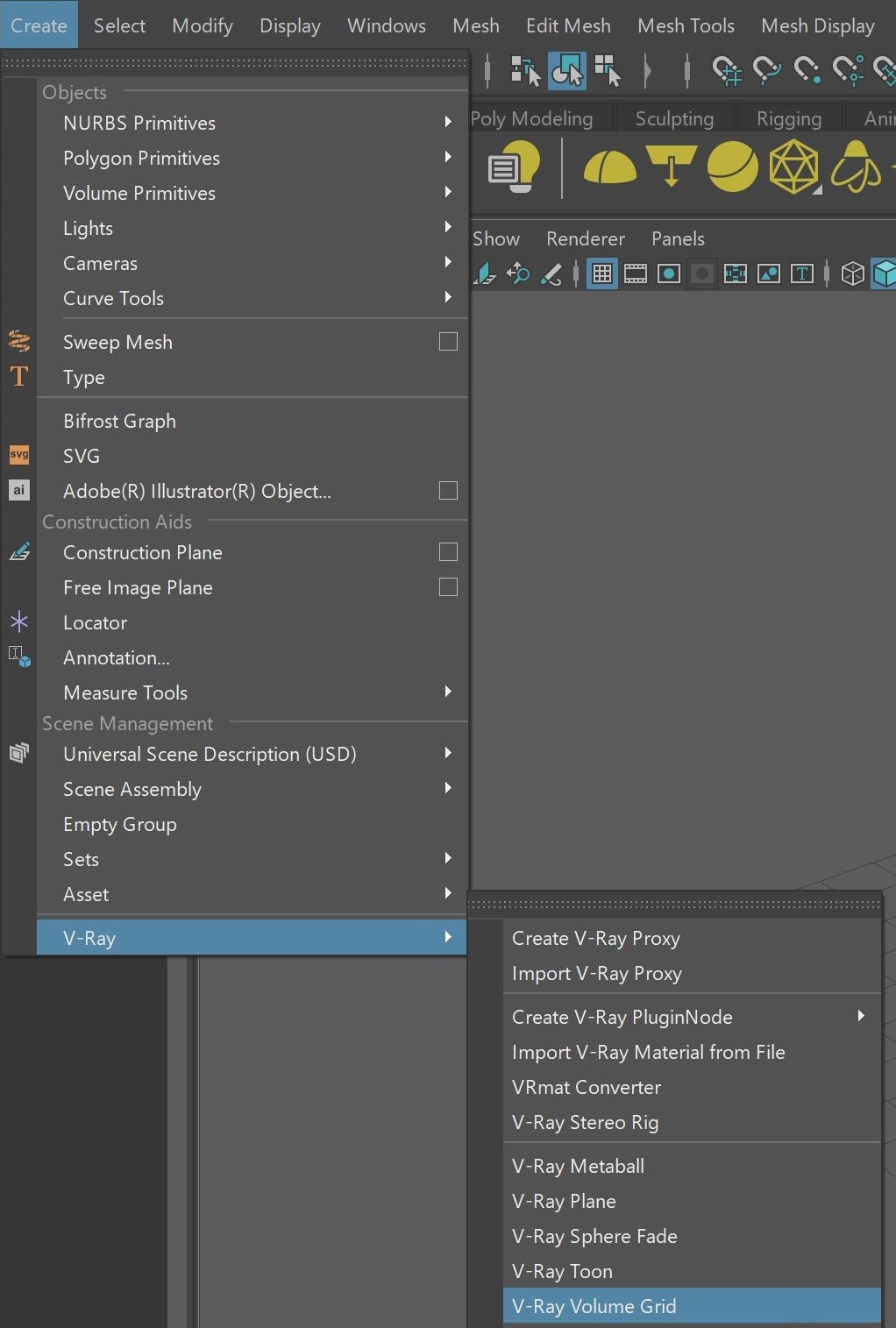Click the yellow bell-shaped light shelf icon
The width and height of the screenshot is (896, 1328).
coord(856,167)
